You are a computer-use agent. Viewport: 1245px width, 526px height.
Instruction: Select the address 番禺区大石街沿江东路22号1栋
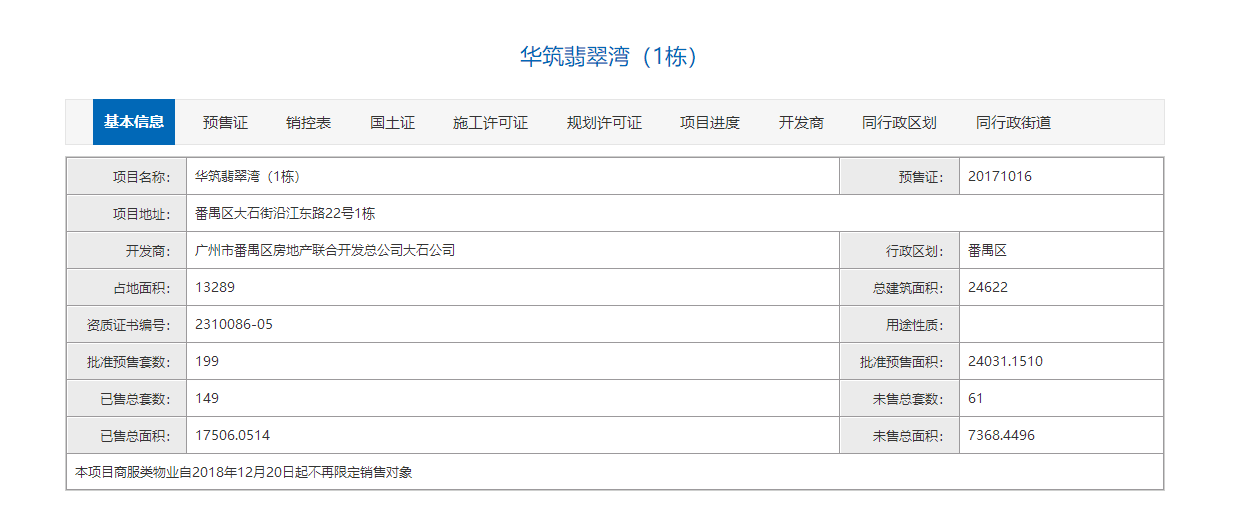[x=285, y=214]
